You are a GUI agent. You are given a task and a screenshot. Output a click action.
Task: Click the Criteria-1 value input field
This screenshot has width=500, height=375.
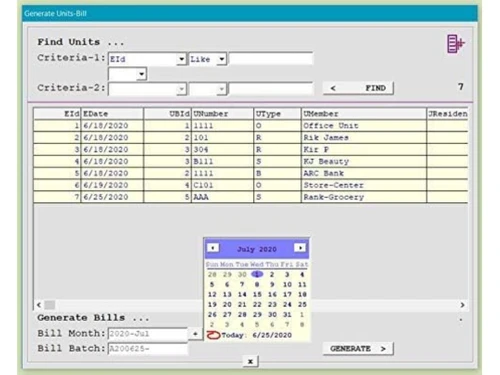coord(271,59)
